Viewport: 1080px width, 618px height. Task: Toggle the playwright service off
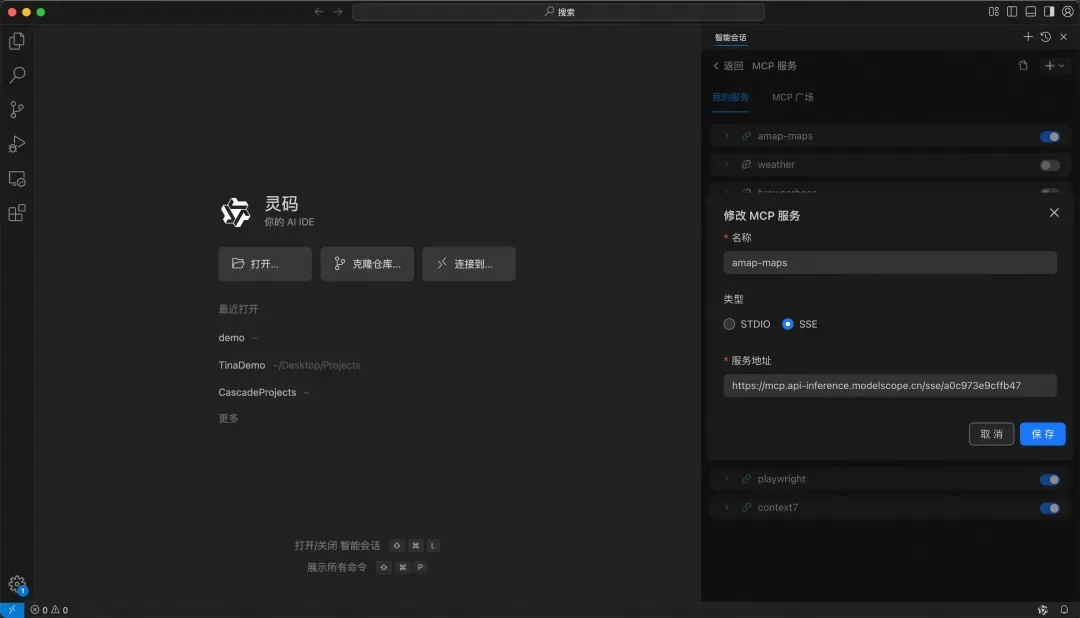tap(1050, 480)
